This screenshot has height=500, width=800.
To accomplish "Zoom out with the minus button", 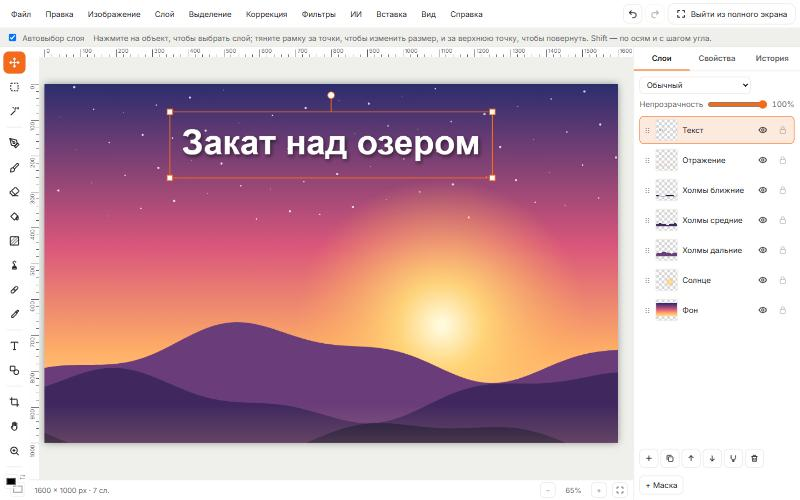I will click(x=547, y=490).
